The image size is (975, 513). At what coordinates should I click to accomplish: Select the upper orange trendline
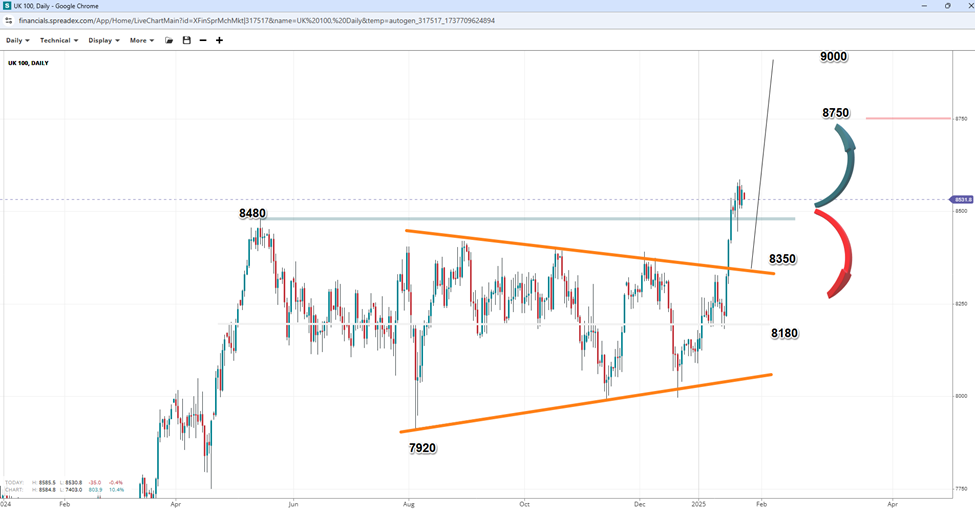(588, 252)
